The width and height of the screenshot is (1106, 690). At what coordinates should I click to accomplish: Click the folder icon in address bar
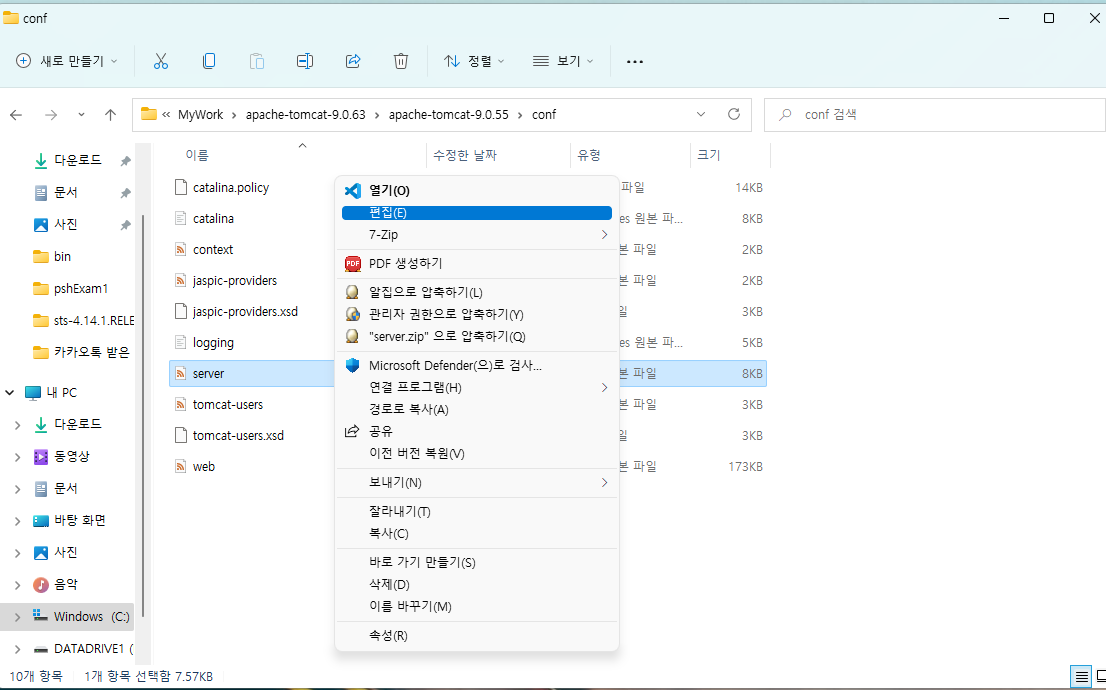coord(148,114)
